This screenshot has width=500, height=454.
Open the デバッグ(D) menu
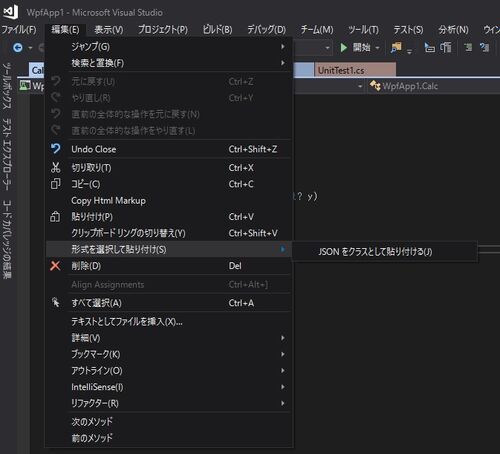(x=266, y=30)
